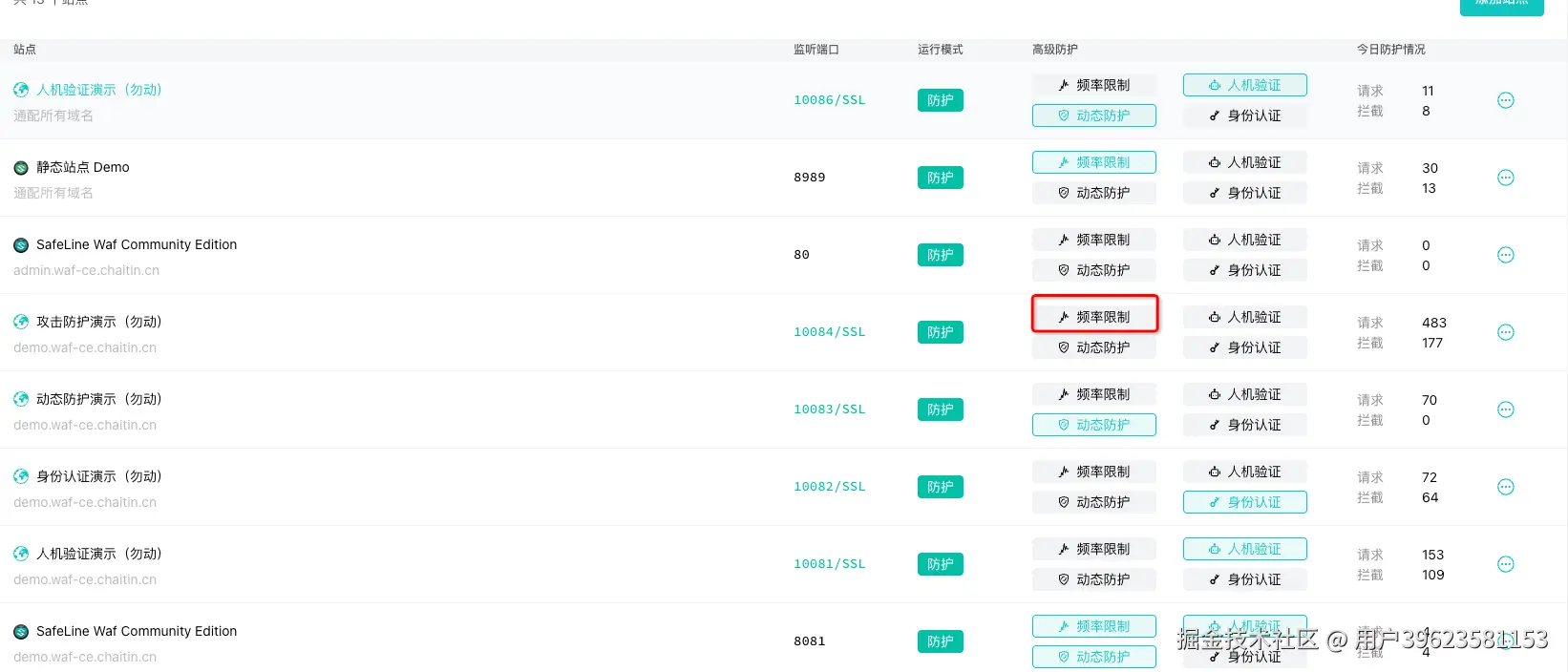
Task: Change 防护 mode of 攻击防护演示 site
Action: tap(941, 332)
